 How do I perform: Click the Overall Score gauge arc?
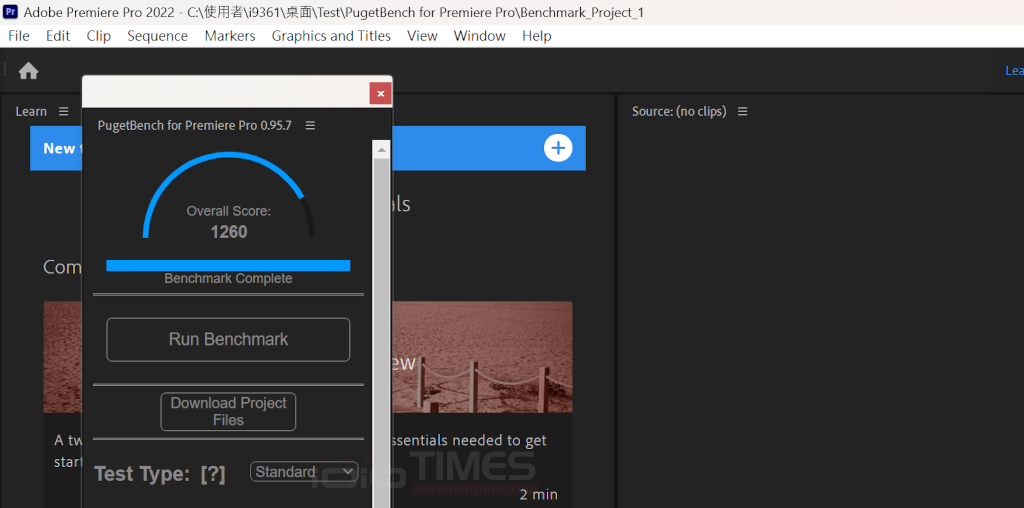[x=229, y=194]
